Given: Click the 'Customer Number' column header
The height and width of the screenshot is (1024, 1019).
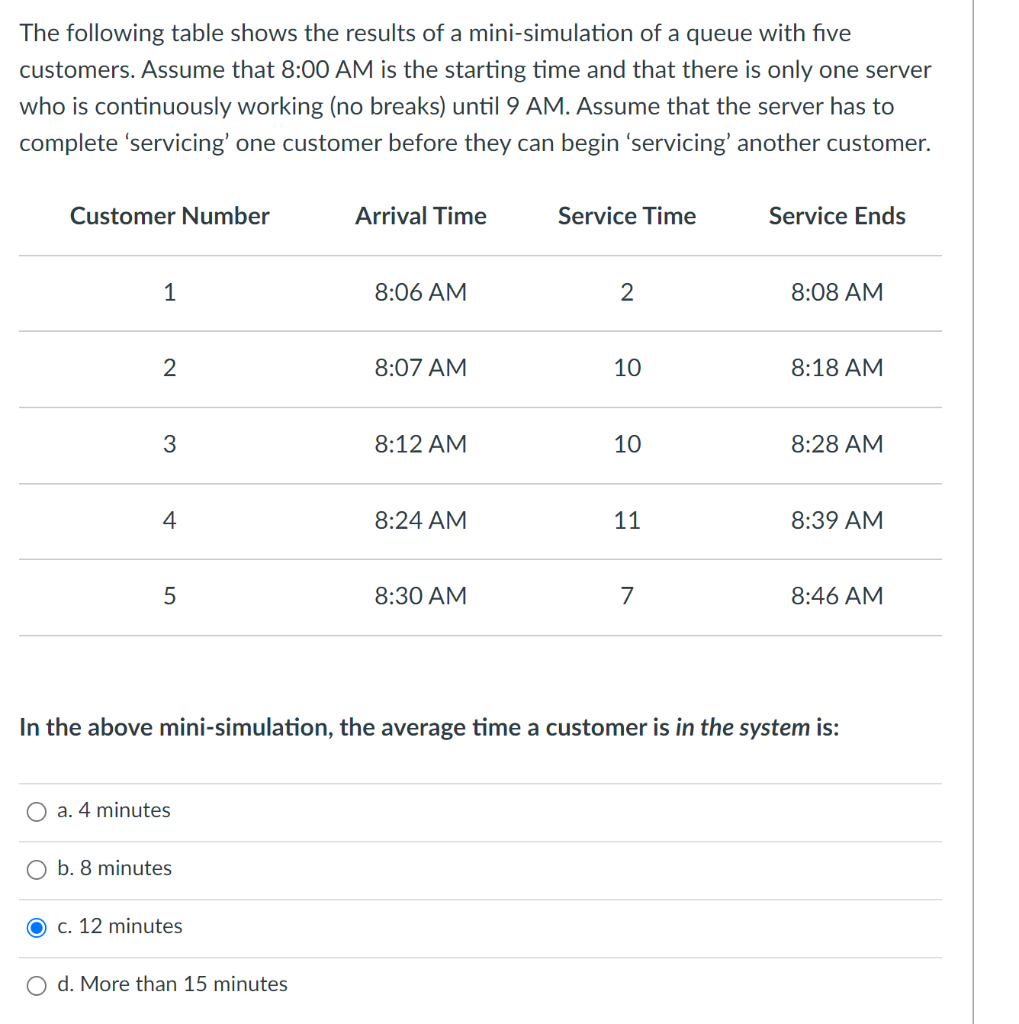Looking at the screenshot, I should (x=169, y=216).
